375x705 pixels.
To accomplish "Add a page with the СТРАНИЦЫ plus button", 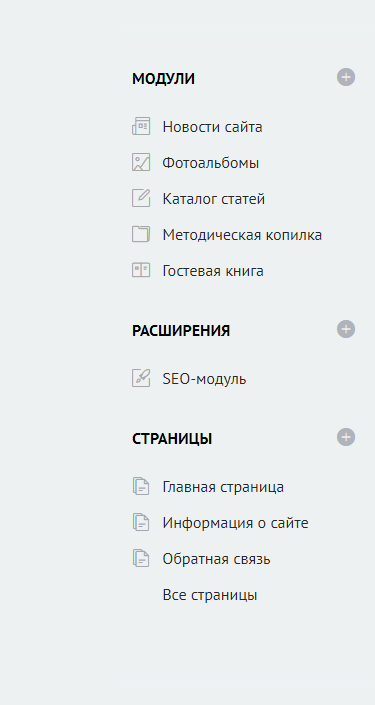I will (346, 437).
